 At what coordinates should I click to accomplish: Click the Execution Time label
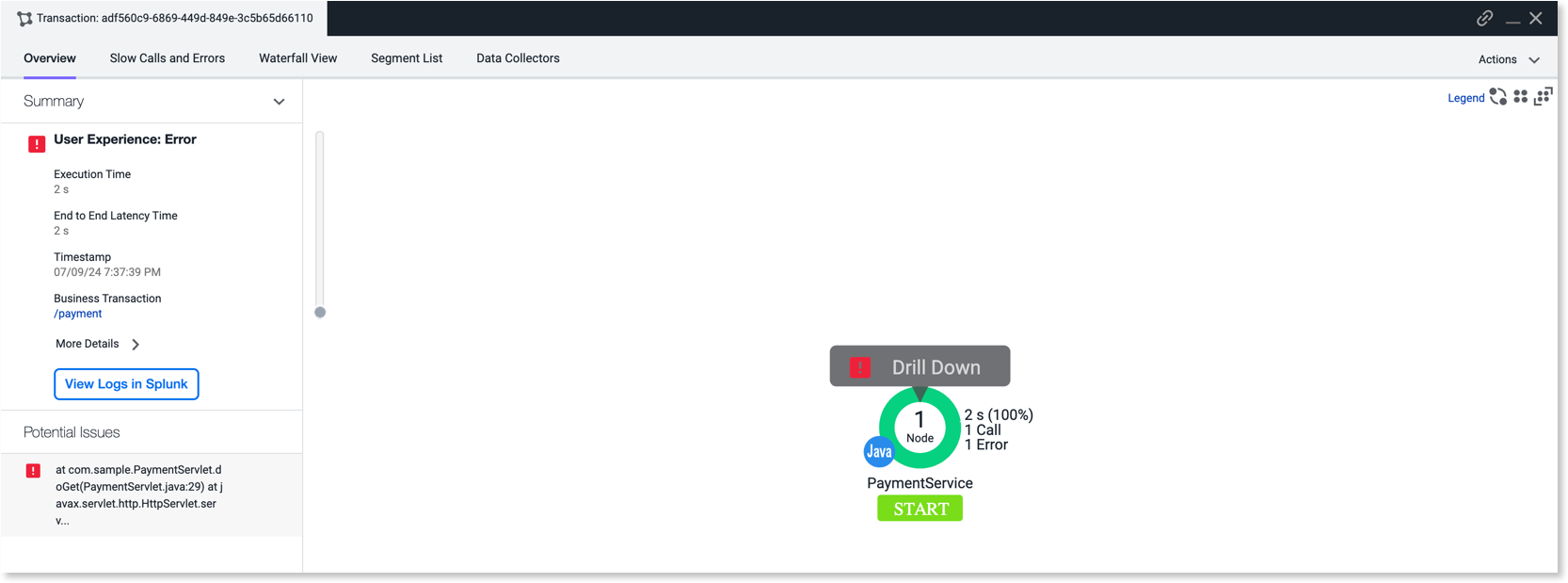92,174
